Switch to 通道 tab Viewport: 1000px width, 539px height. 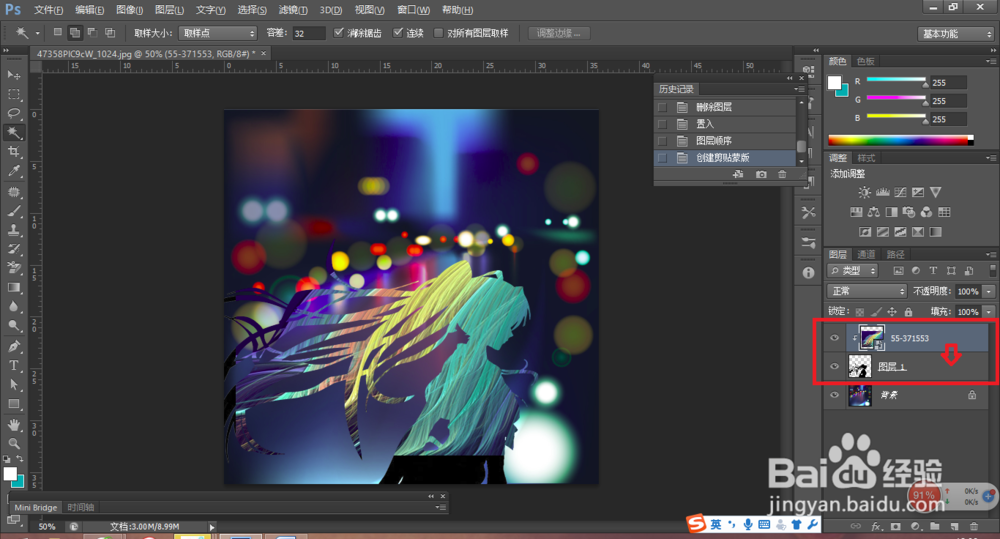(865, 255)
